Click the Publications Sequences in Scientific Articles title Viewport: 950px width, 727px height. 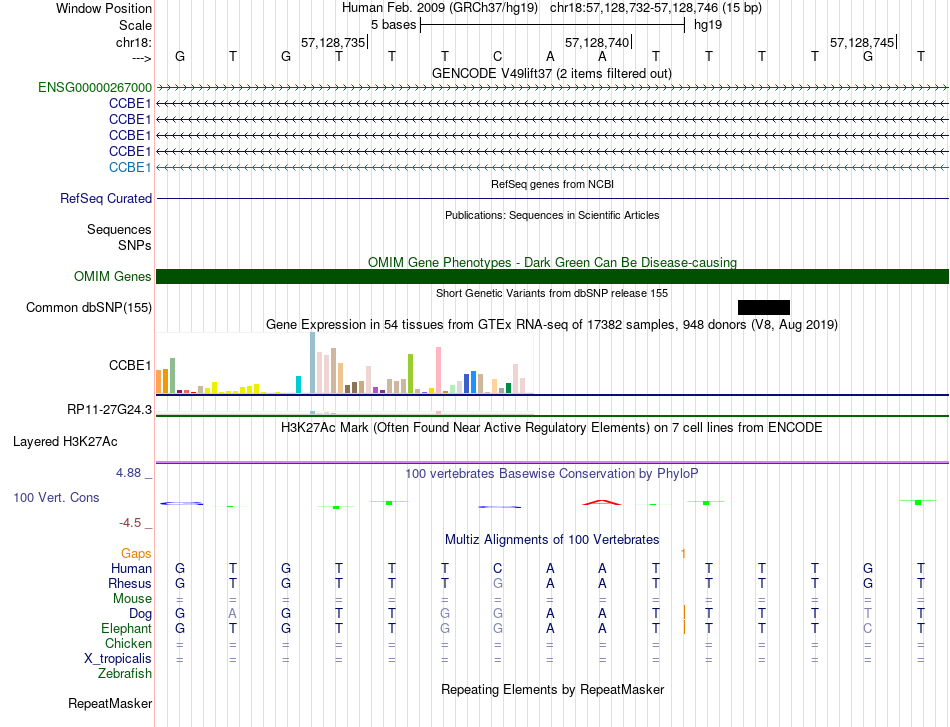(552, 215)
